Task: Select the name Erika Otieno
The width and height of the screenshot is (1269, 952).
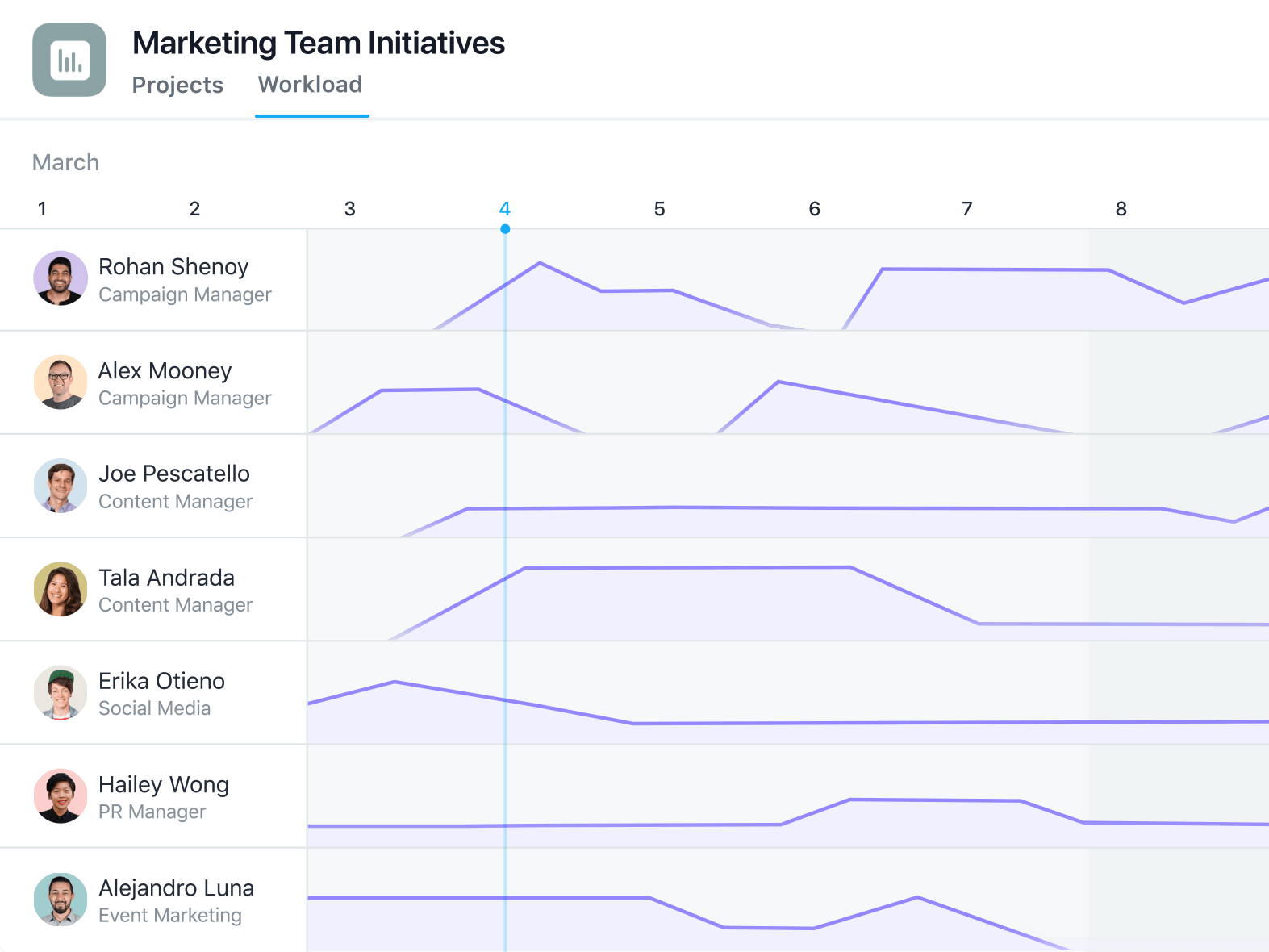Action: point(161,681)
